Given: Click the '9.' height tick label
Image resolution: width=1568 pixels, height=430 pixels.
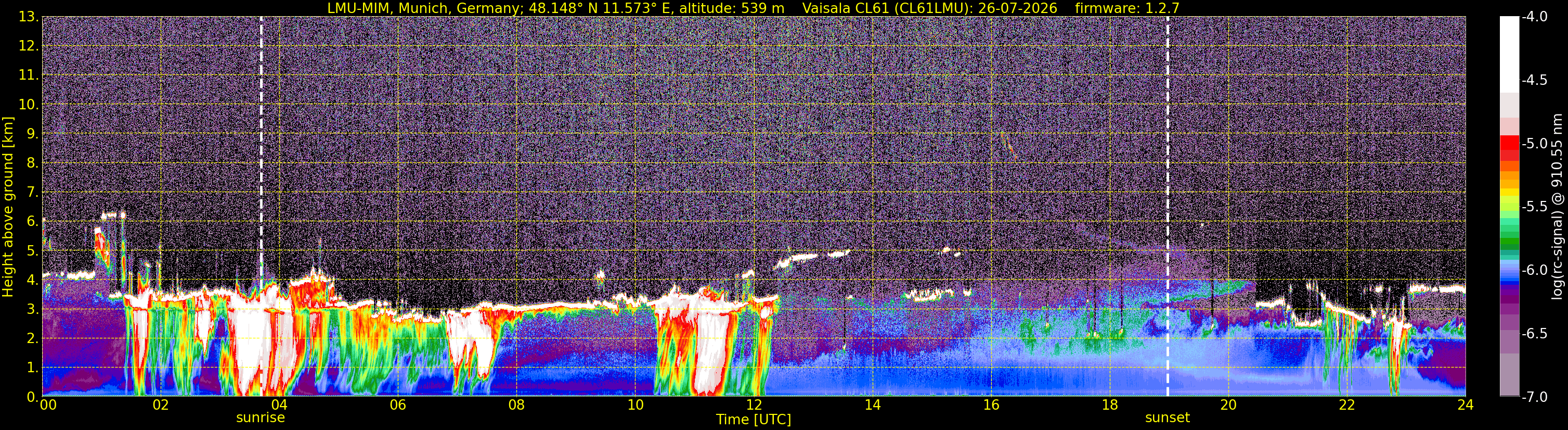Looking at the screenshot, I should pos(32,134).
